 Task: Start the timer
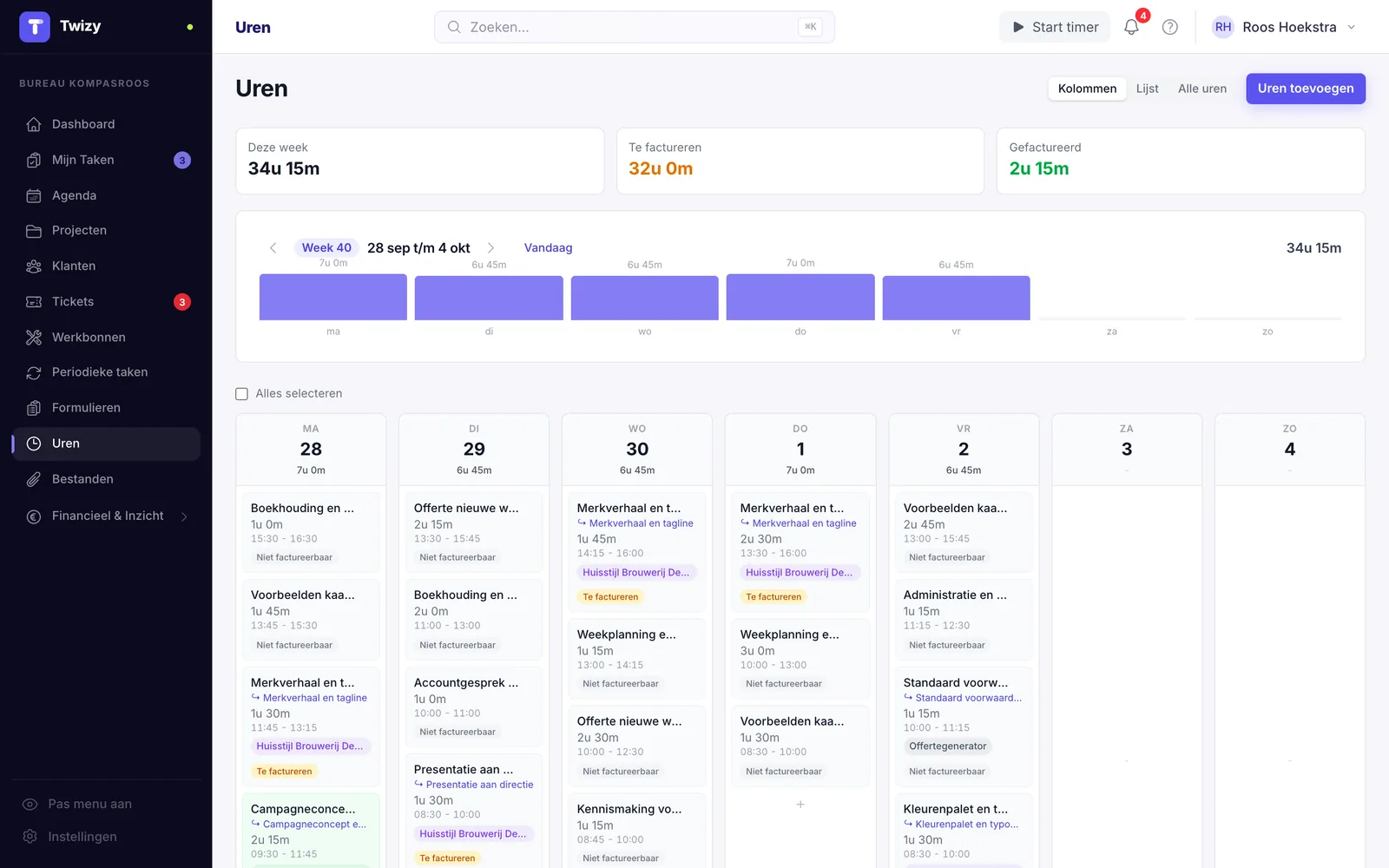[1055, 27]
